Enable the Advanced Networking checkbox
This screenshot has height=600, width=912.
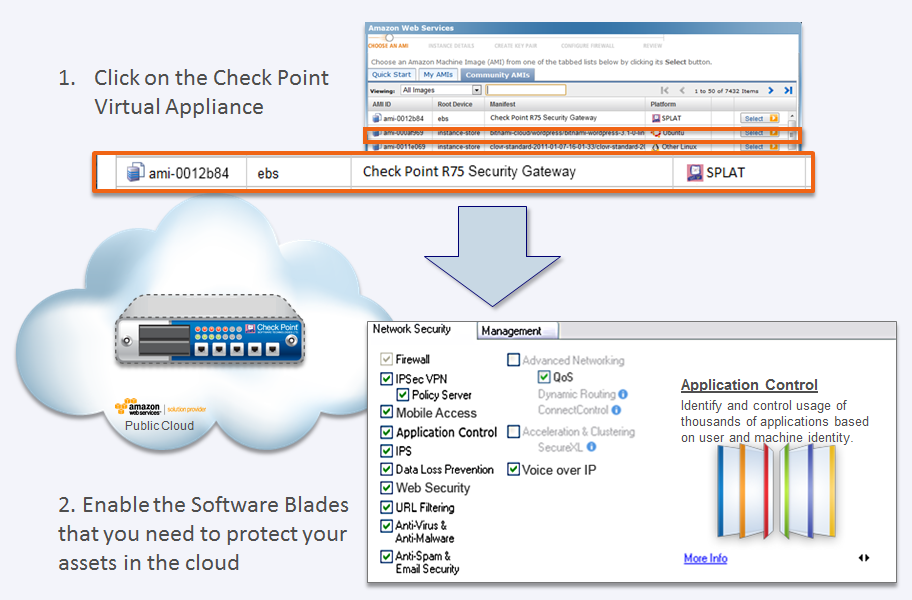[514, 360]
